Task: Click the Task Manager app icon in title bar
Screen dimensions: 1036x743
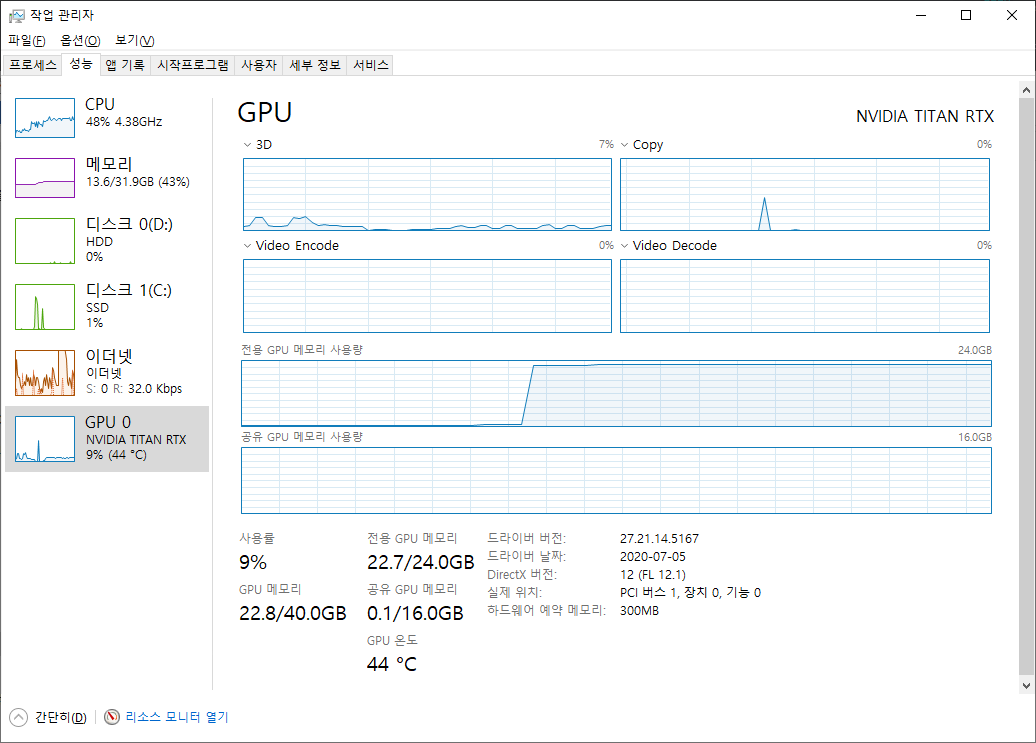Action: pyautogui.click(x=17, y=15)
